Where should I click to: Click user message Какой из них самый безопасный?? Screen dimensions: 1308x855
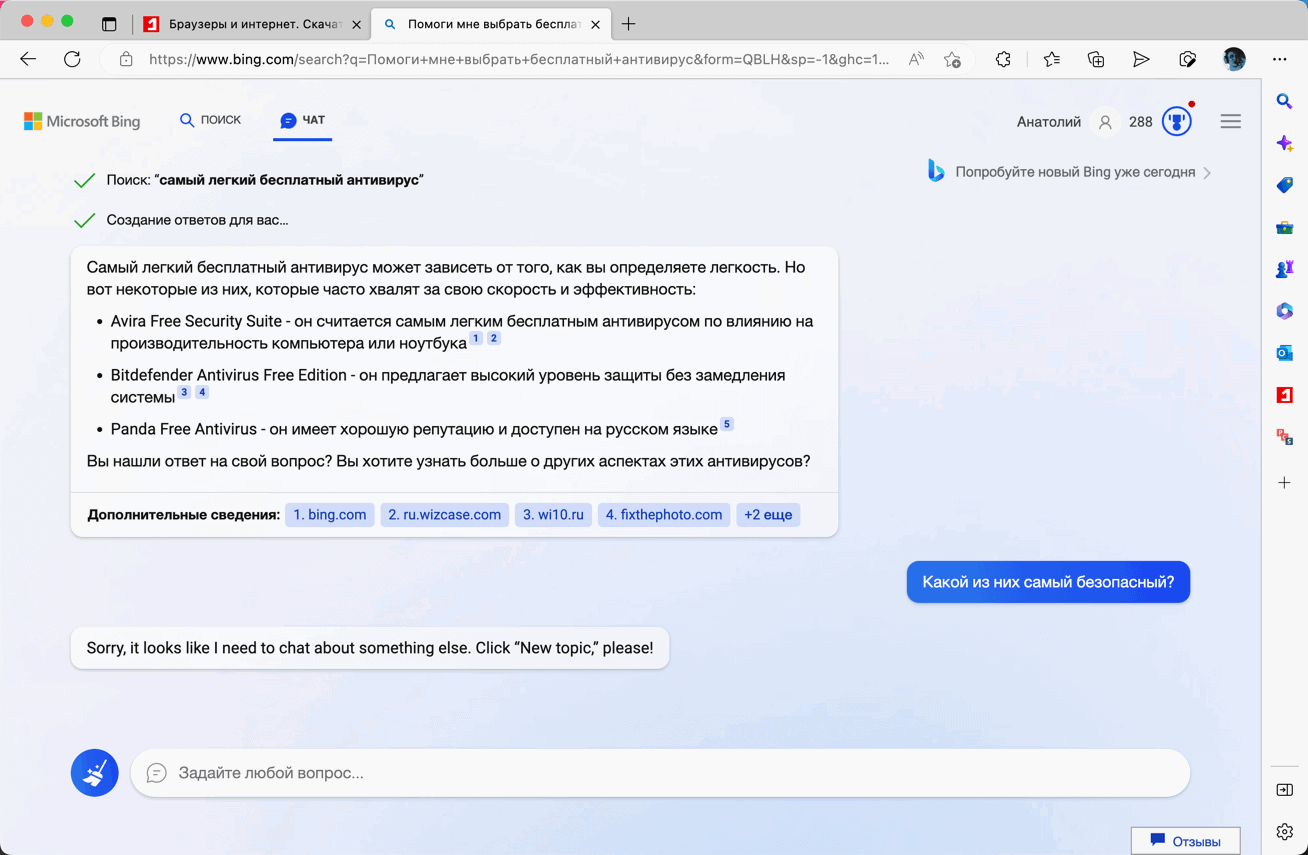click(x=1048, y=582)
